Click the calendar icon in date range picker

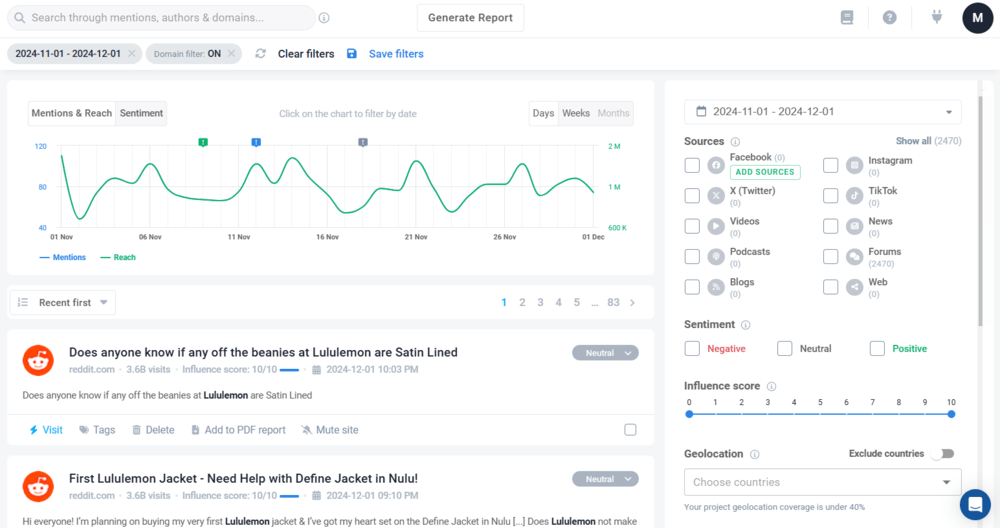pos(701,112)
